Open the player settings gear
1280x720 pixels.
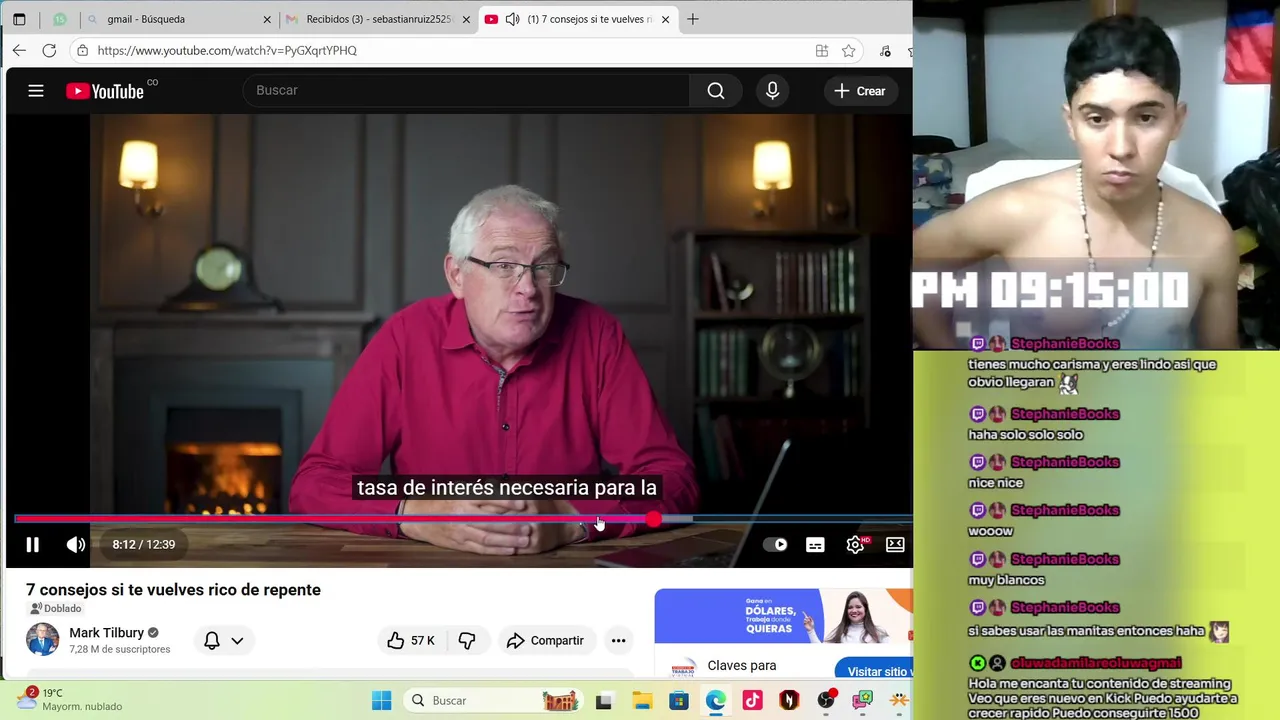(x=855, y=544)
